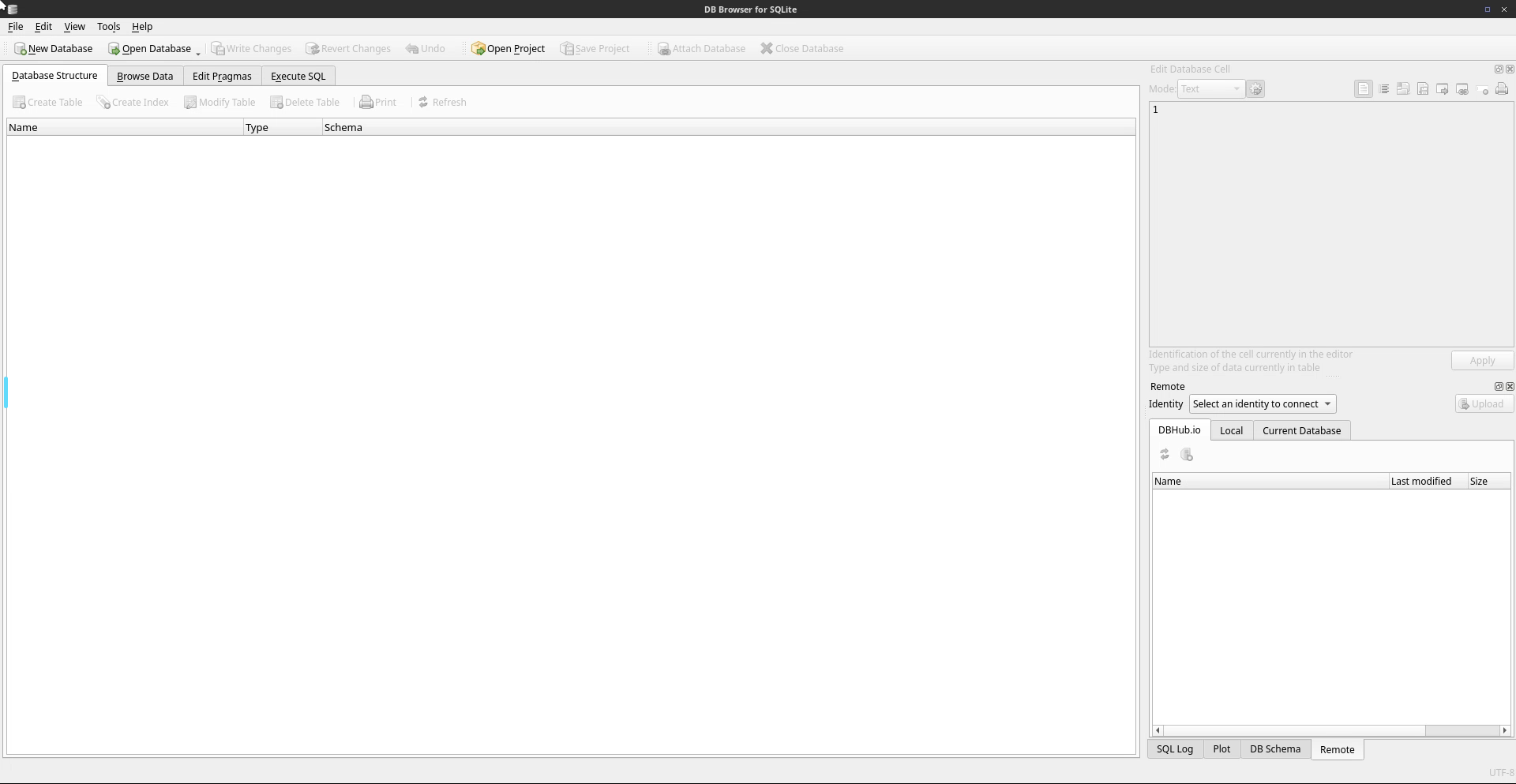Open the dropdown arrow beside Open Database
This screenshot has height=784, width=1516.
point(198,52)
